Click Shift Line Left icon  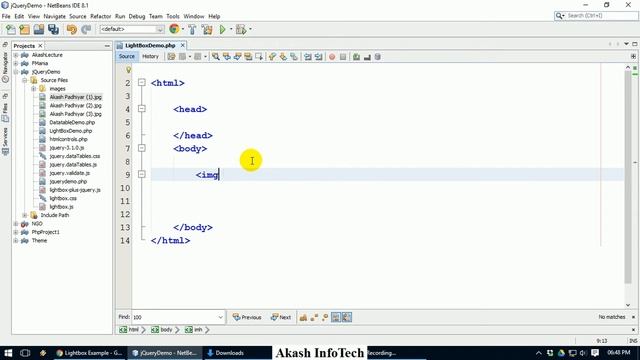coord(308,57)
